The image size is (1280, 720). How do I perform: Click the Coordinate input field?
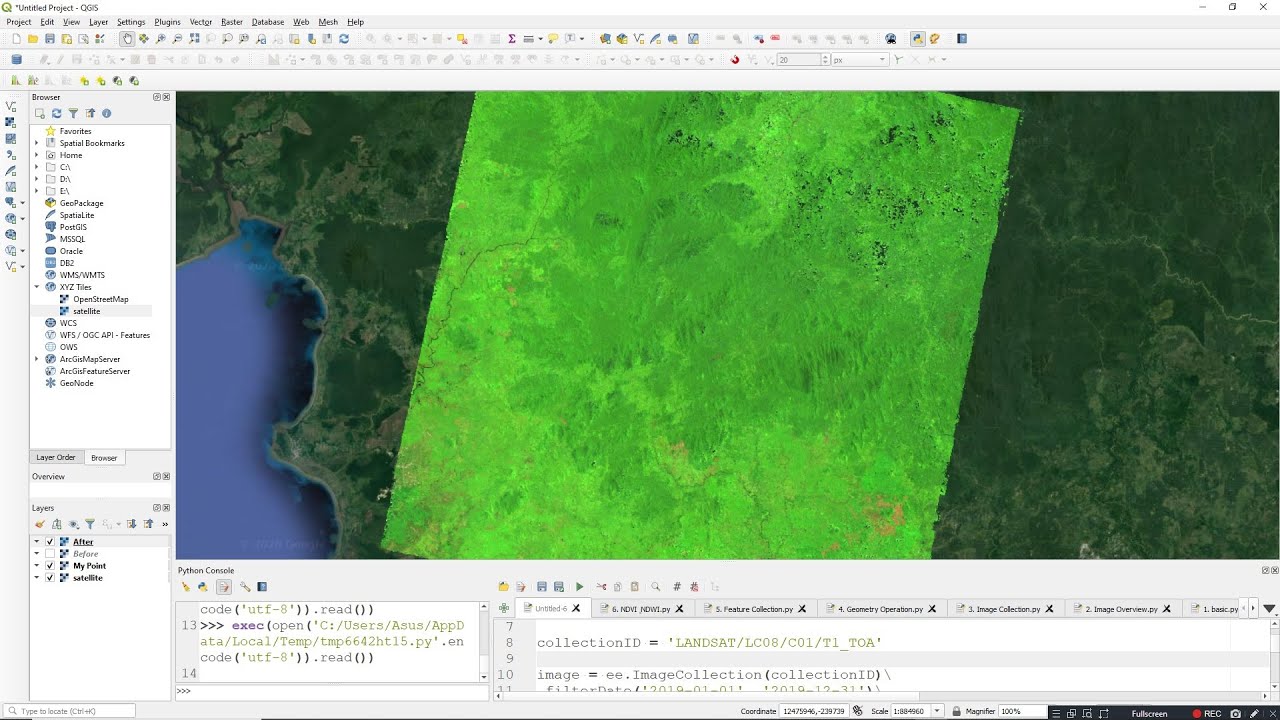pyautogui.click(x=813, y=712)
